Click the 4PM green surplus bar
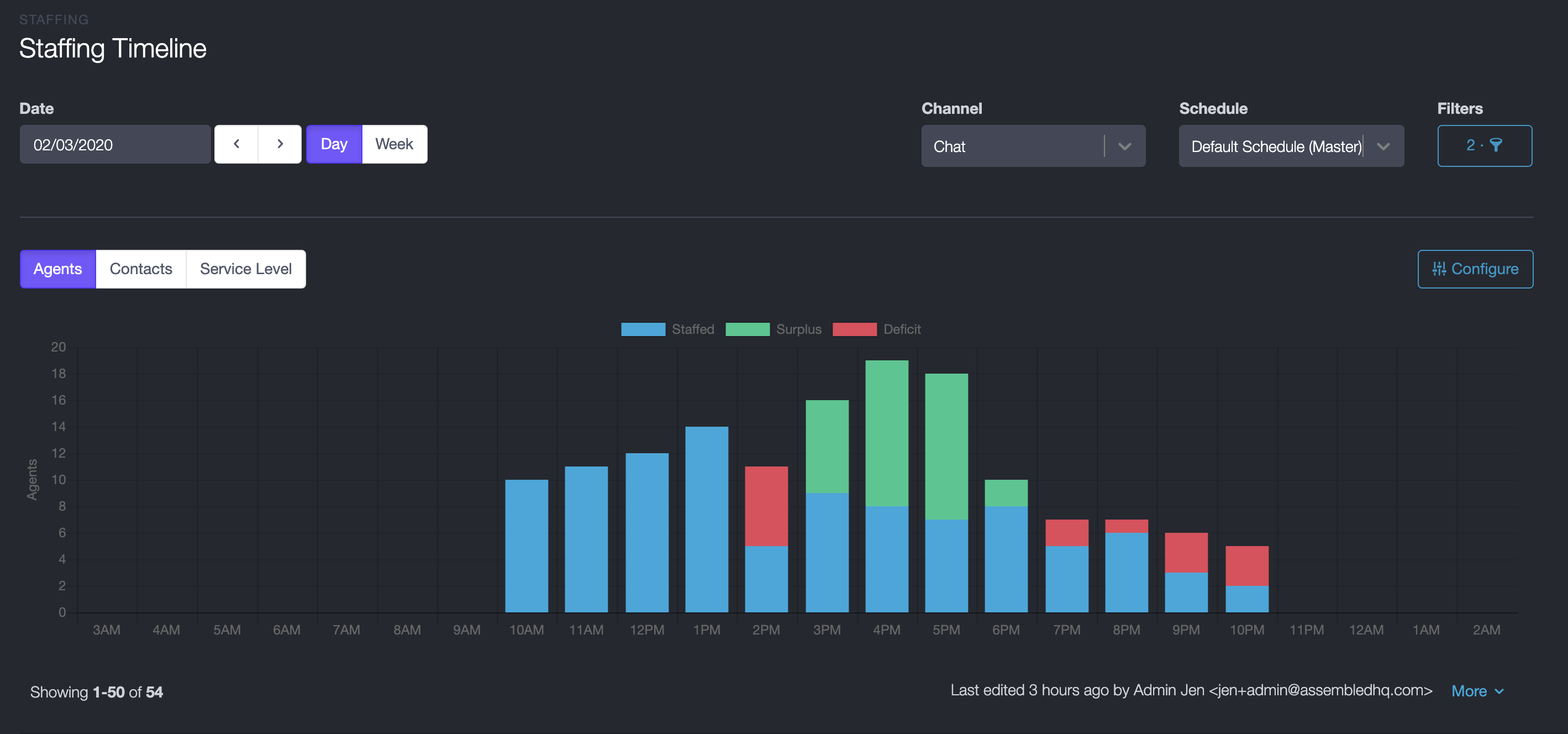The width and height of the screenshot is (1568, 734). click(x=886, y=432)
